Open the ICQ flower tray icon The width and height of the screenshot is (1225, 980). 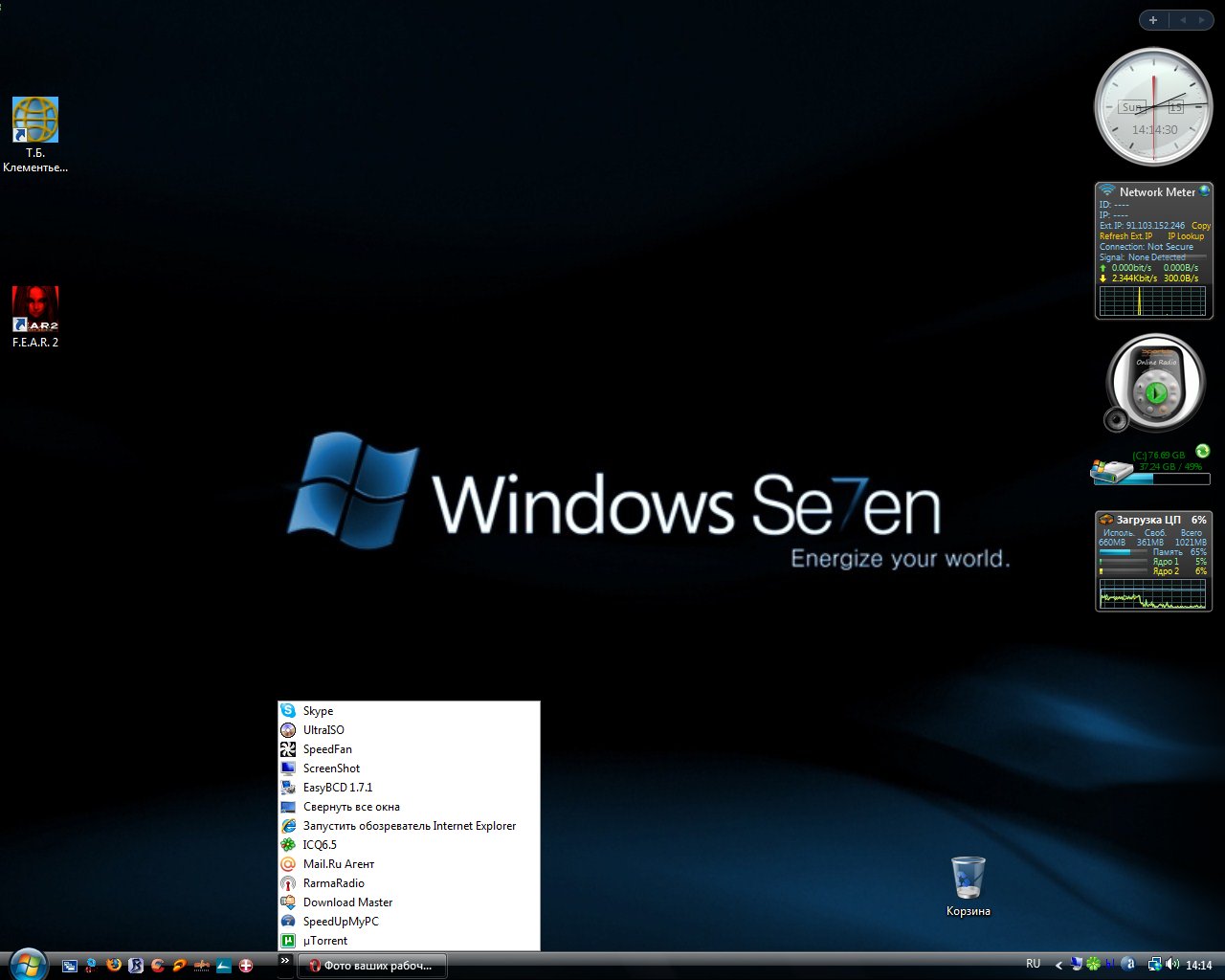click(1093, 965)
